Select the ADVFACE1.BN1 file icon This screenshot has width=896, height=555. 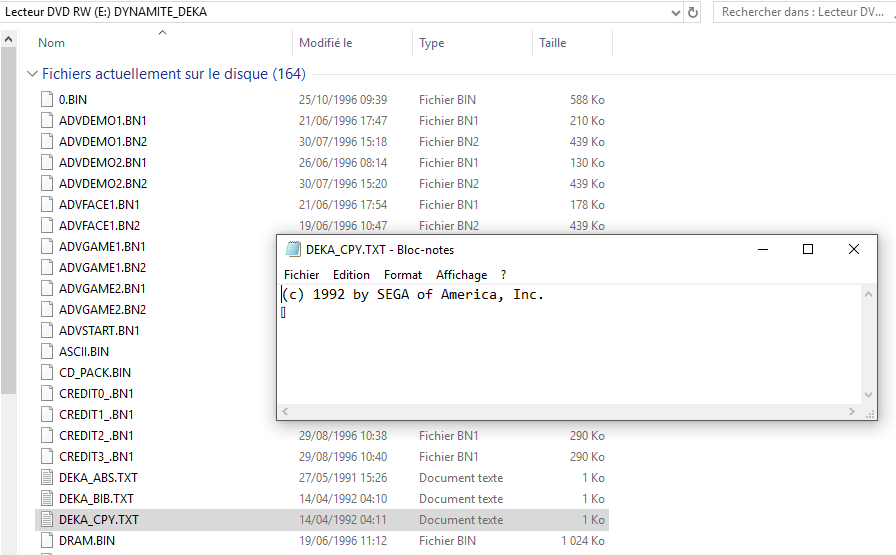tap(47, 205)
